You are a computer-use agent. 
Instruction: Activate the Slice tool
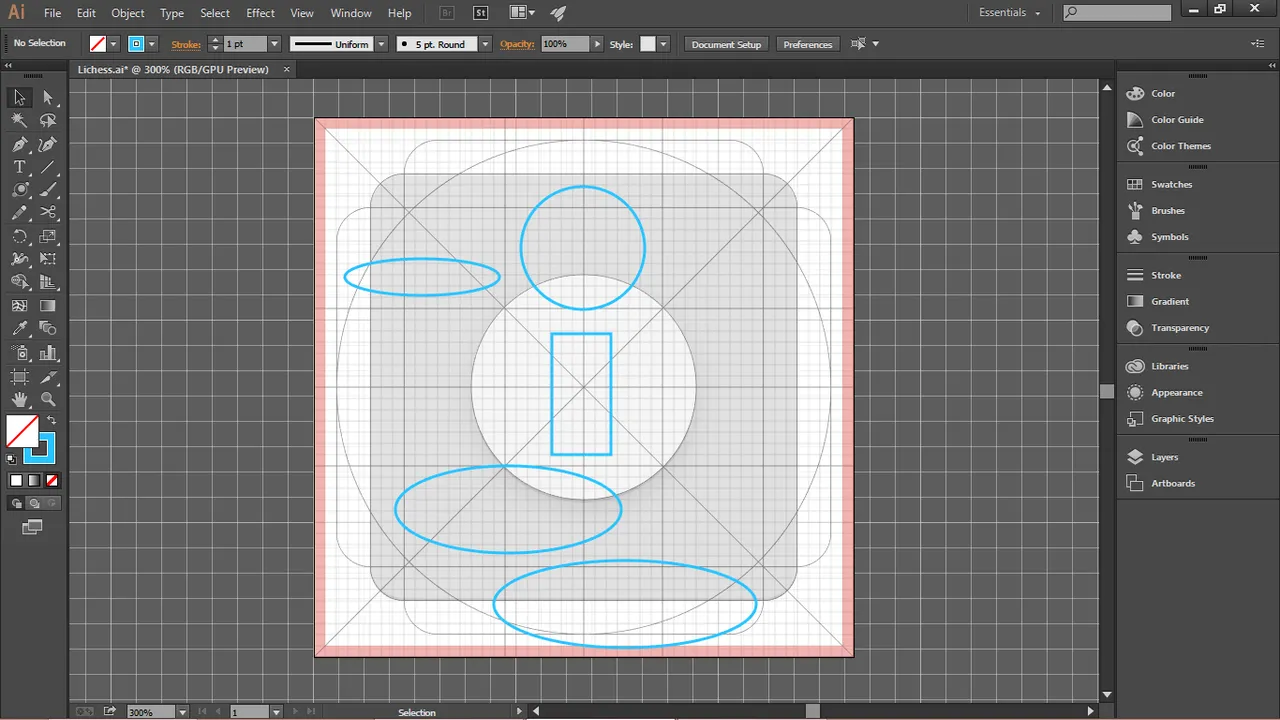point(48,377)
